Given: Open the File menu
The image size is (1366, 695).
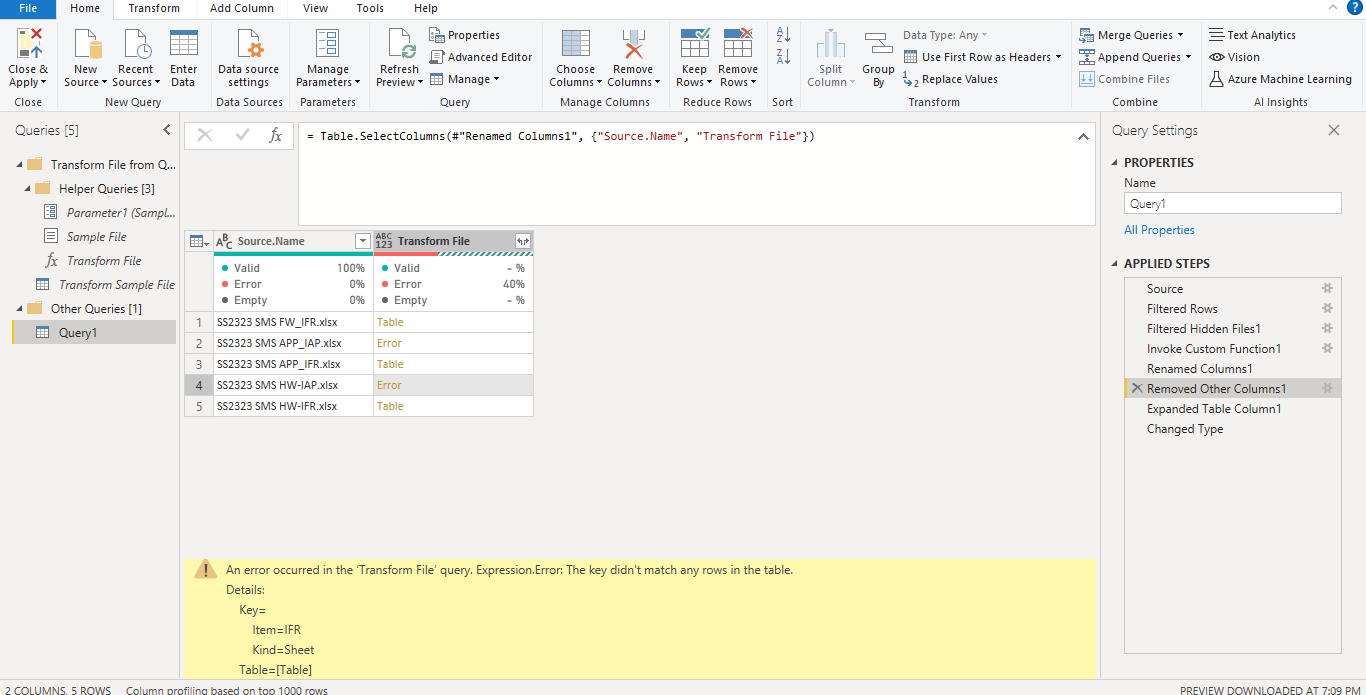Looking at the screenshot, I should coord(29,8).
